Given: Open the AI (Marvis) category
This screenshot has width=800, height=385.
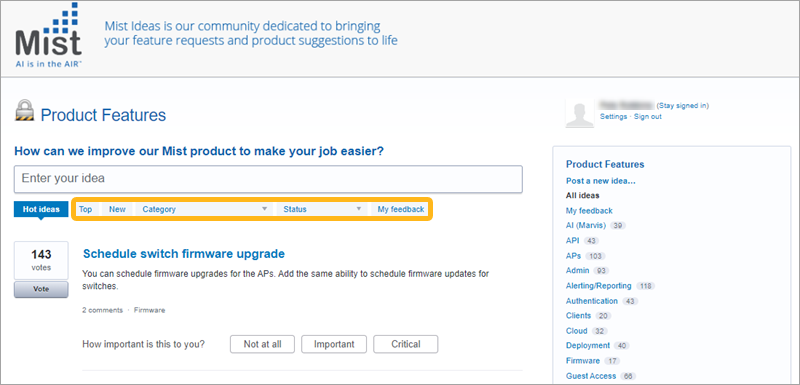Looking at the screenshot, I should coord(586,225).
